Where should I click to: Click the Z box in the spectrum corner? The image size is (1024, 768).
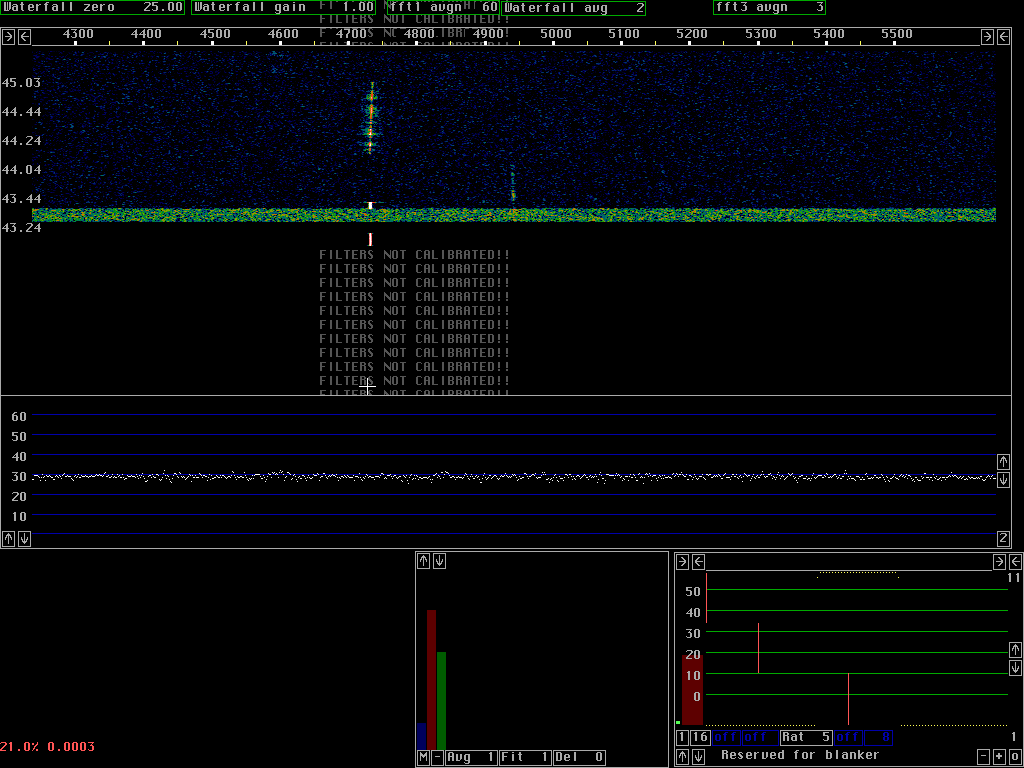[x=1003, y=539]
